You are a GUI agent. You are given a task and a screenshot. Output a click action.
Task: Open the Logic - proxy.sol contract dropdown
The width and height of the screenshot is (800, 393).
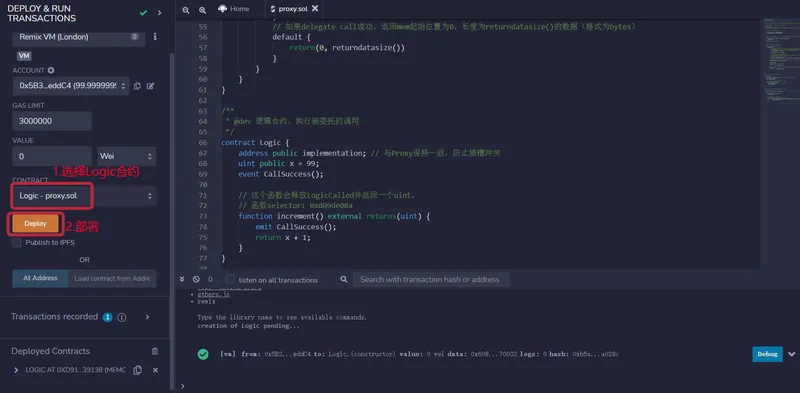click(x=84, y=196)
